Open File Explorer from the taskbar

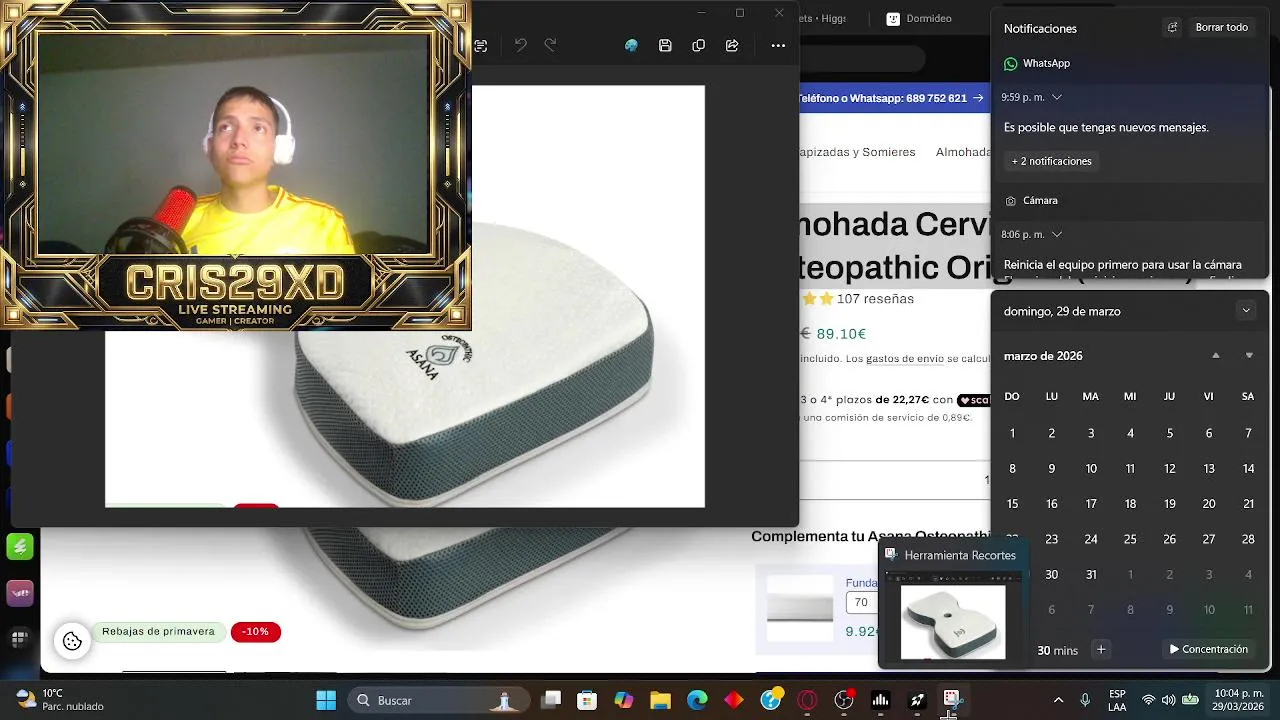tap(660, 700)
